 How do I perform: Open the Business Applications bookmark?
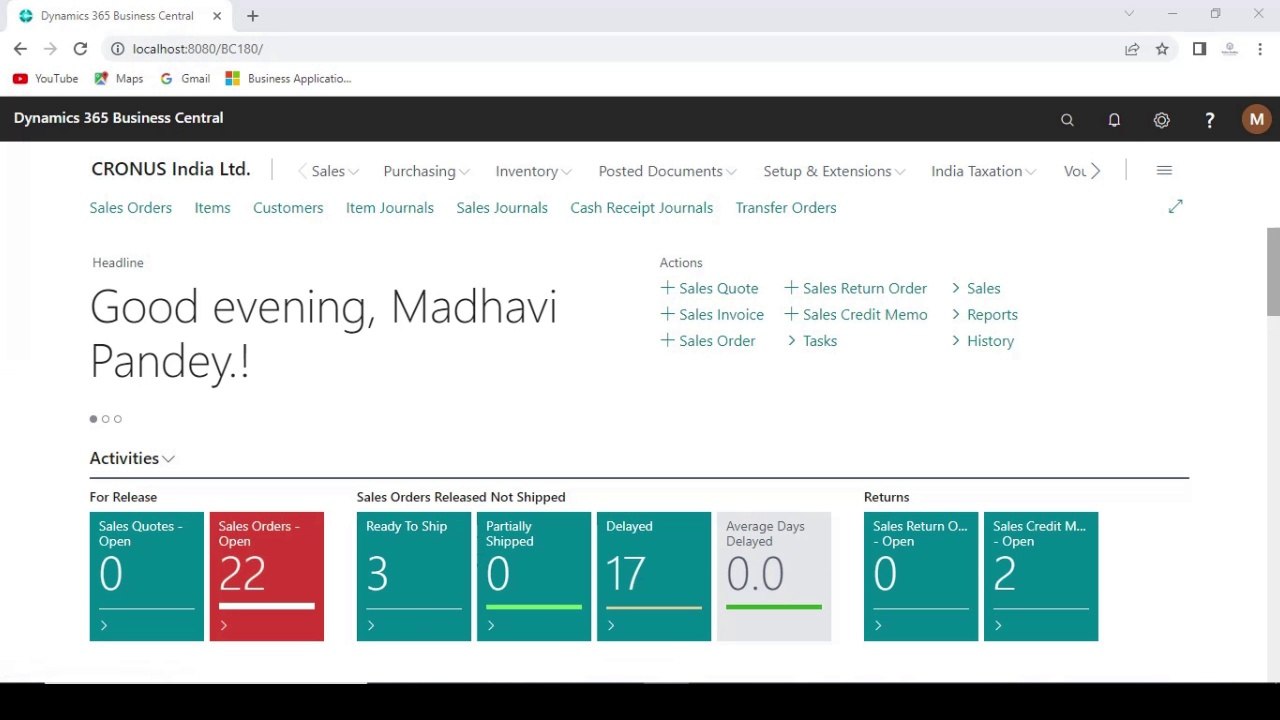pos(288,78)
